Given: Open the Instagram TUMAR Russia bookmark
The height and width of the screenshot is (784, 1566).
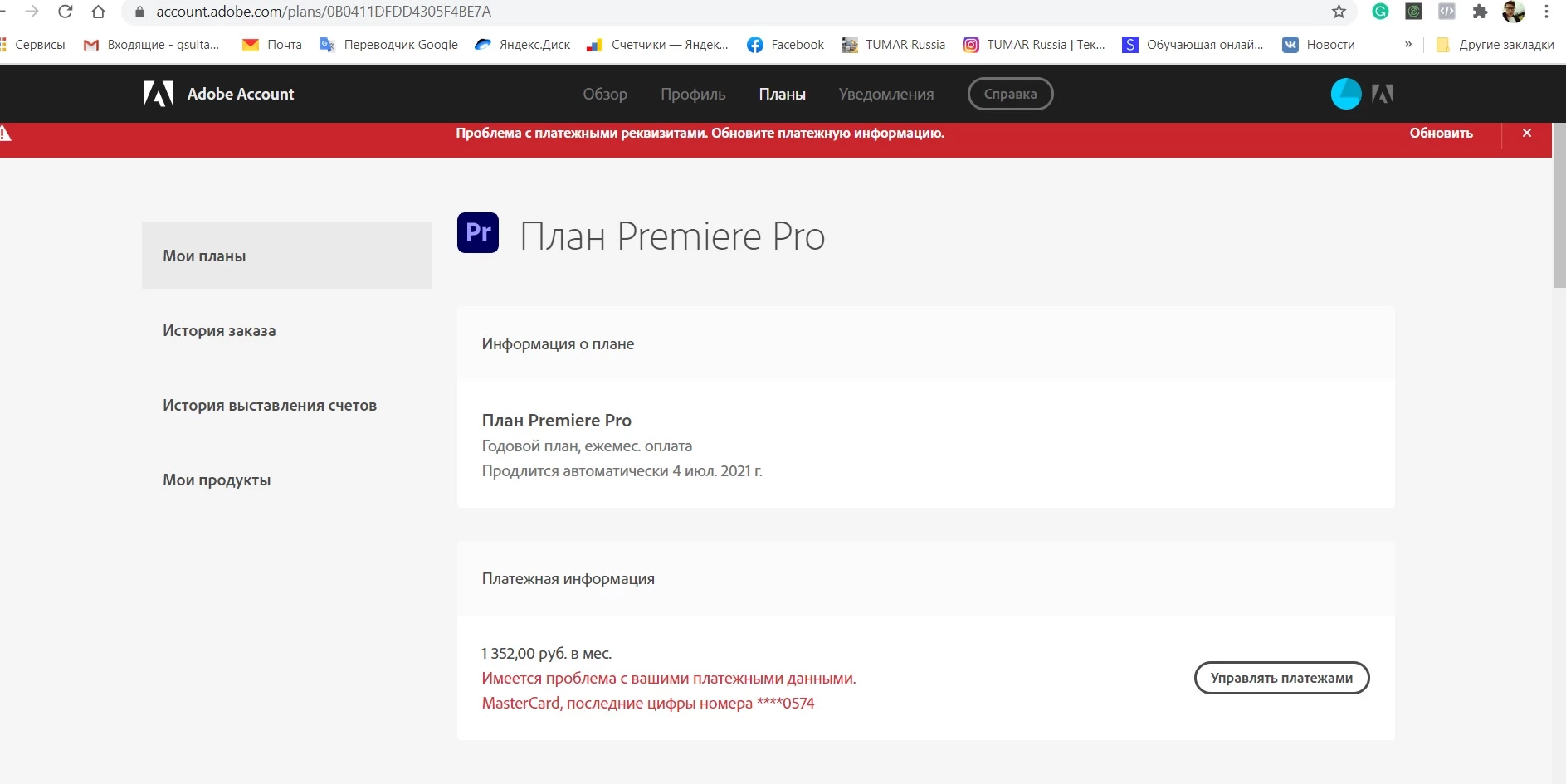Looking at the screenshot, I should pyautogui.click(x=1034, y=45).
